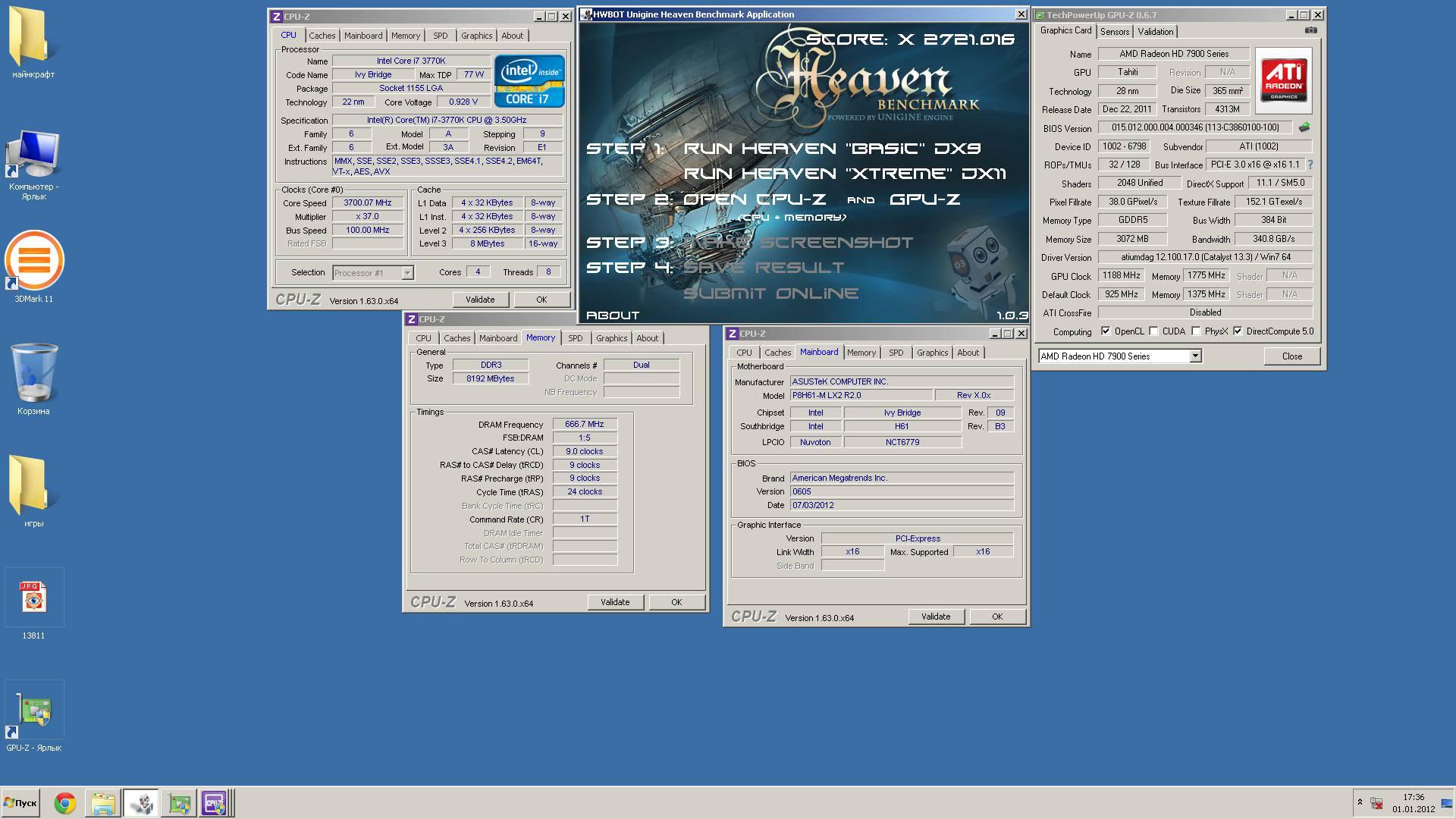Click SUBMIT ONLINE in the Heaven window

(770, 293)
